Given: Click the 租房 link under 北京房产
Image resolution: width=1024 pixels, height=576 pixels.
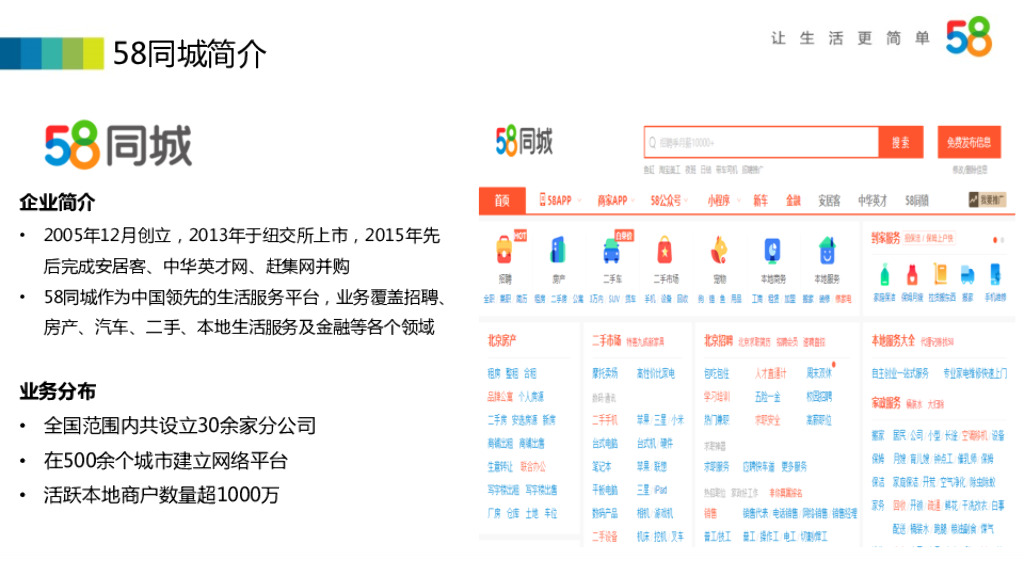Looking at the screenshot, I should click(494, 374).
